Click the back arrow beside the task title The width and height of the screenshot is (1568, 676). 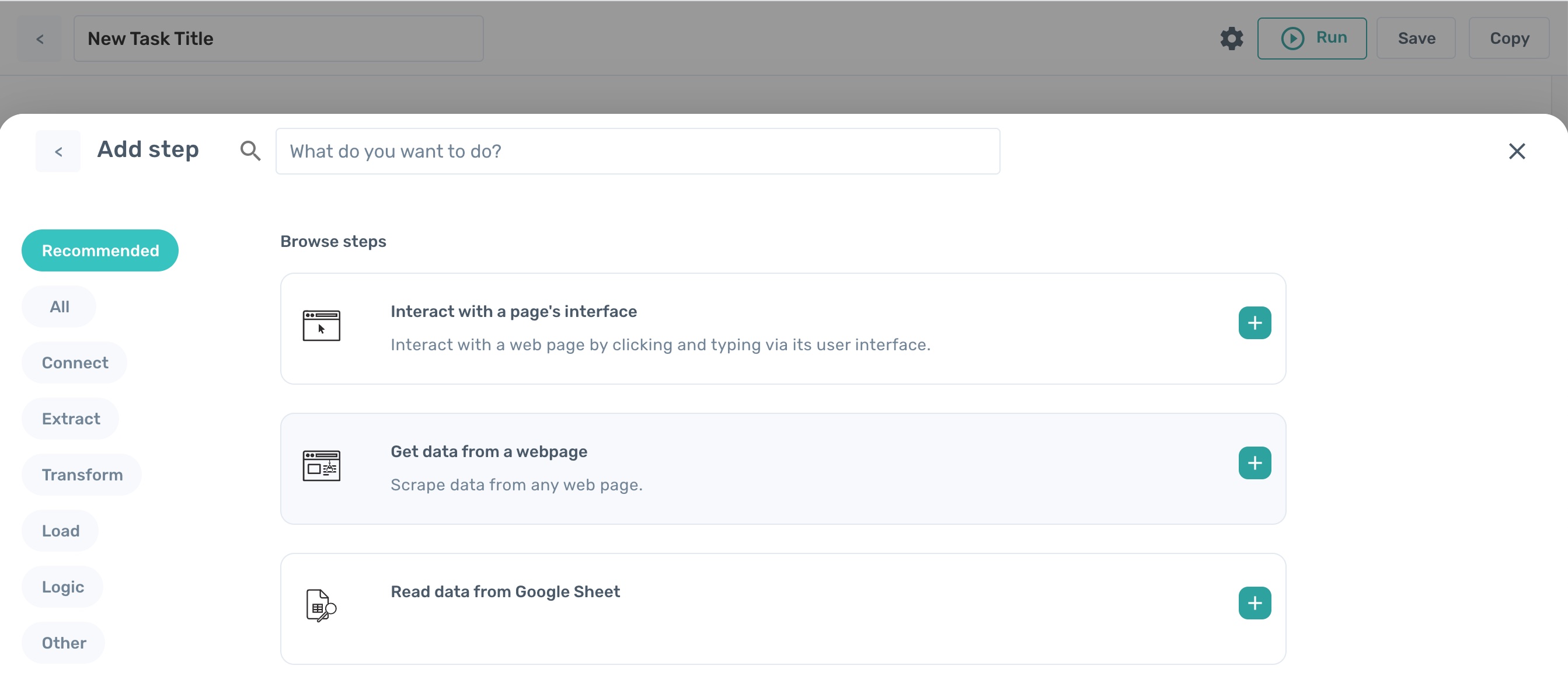[40, 39]
